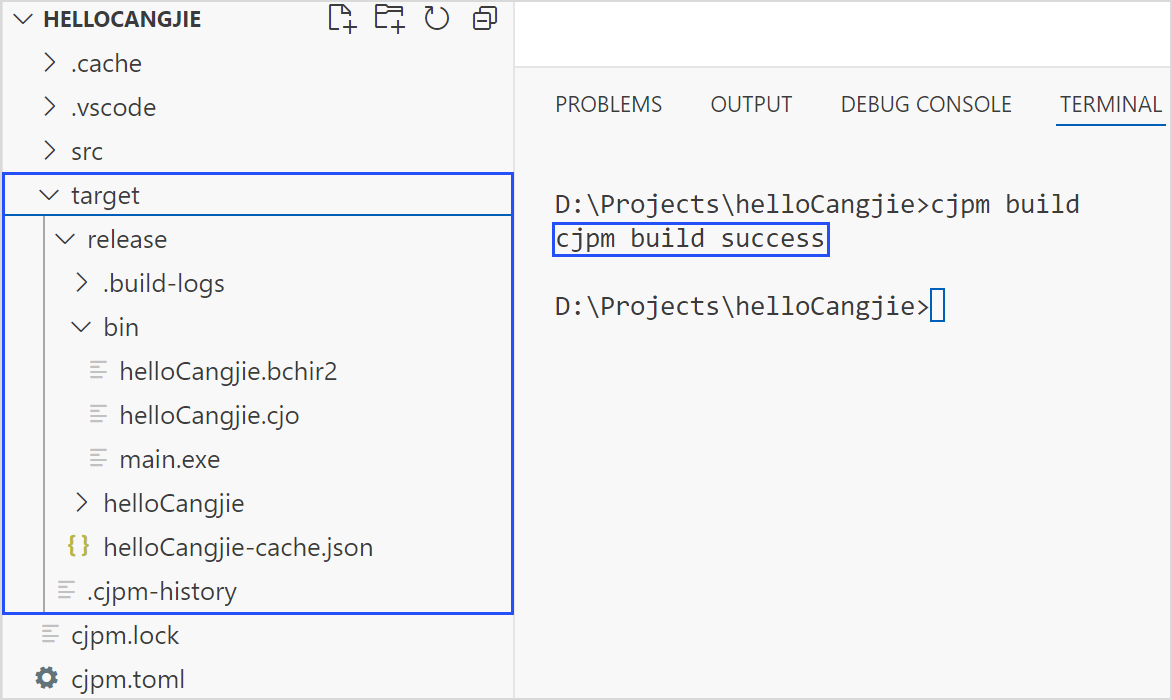Expand the .build-logs folder

click(x=82, y=283)
